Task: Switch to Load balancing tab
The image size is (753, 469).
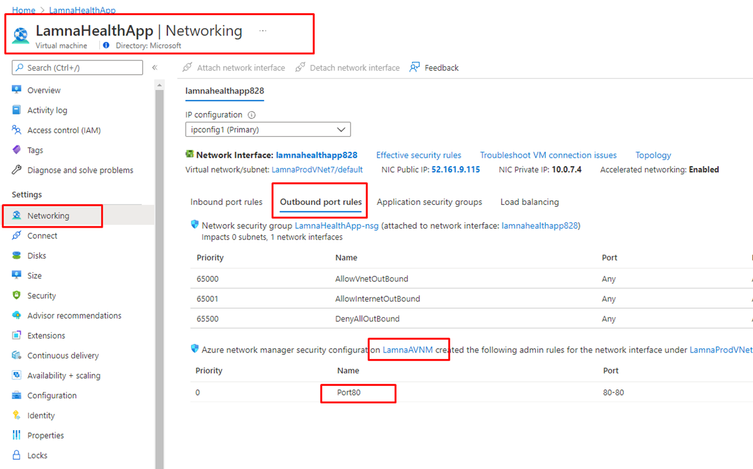Action: click(x=530, y=202)
